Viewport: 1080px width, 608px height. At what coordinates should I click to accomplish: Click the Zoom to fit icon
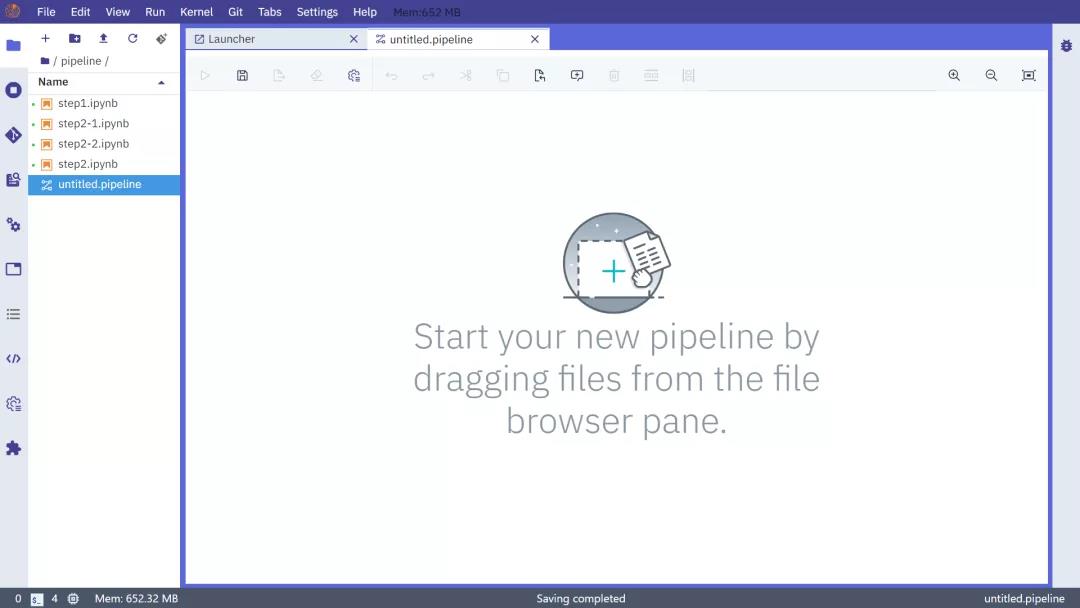pyautogui.click(x=1028, y=76)
